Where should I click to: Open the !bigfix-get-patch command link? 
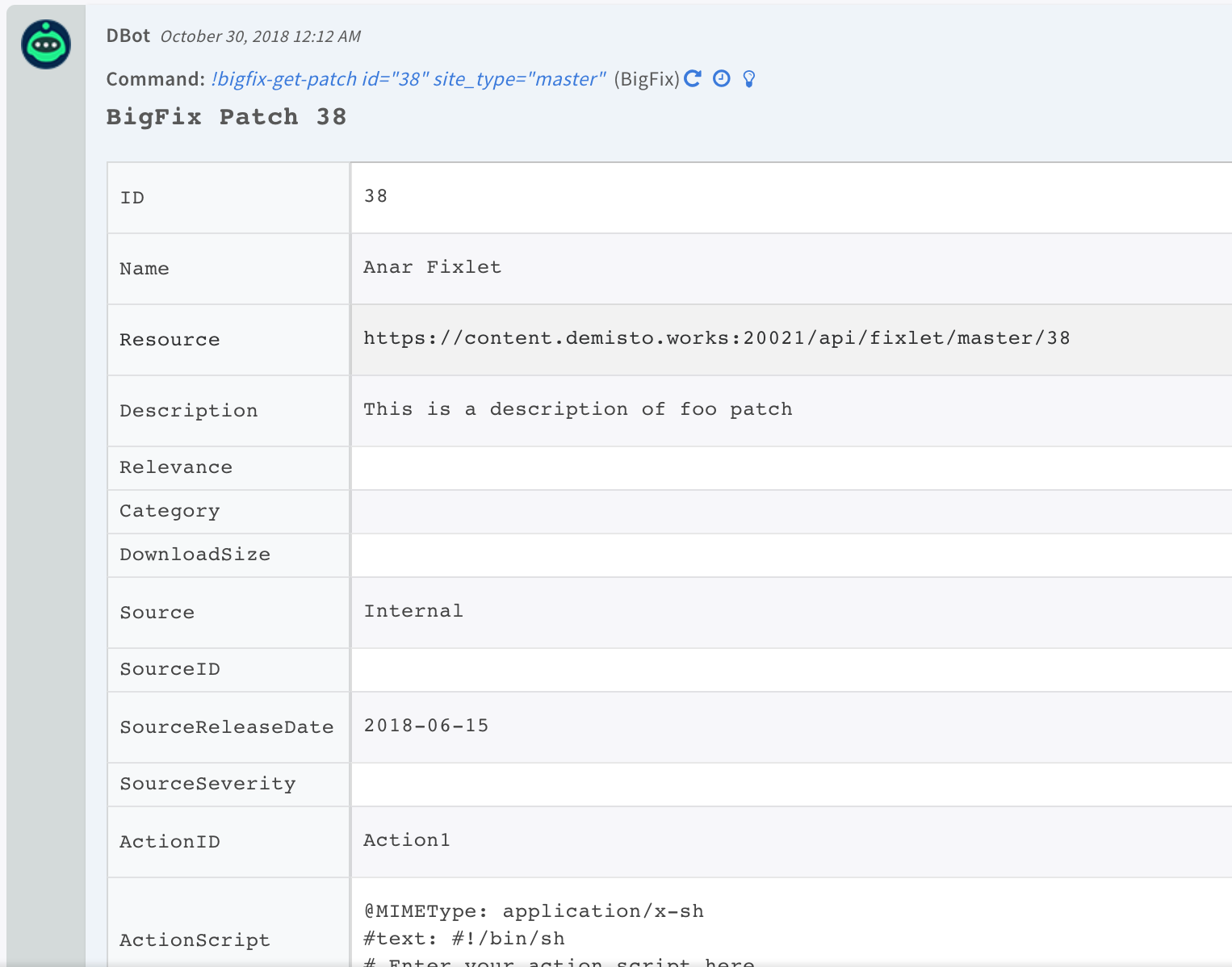tap(408, 79)
